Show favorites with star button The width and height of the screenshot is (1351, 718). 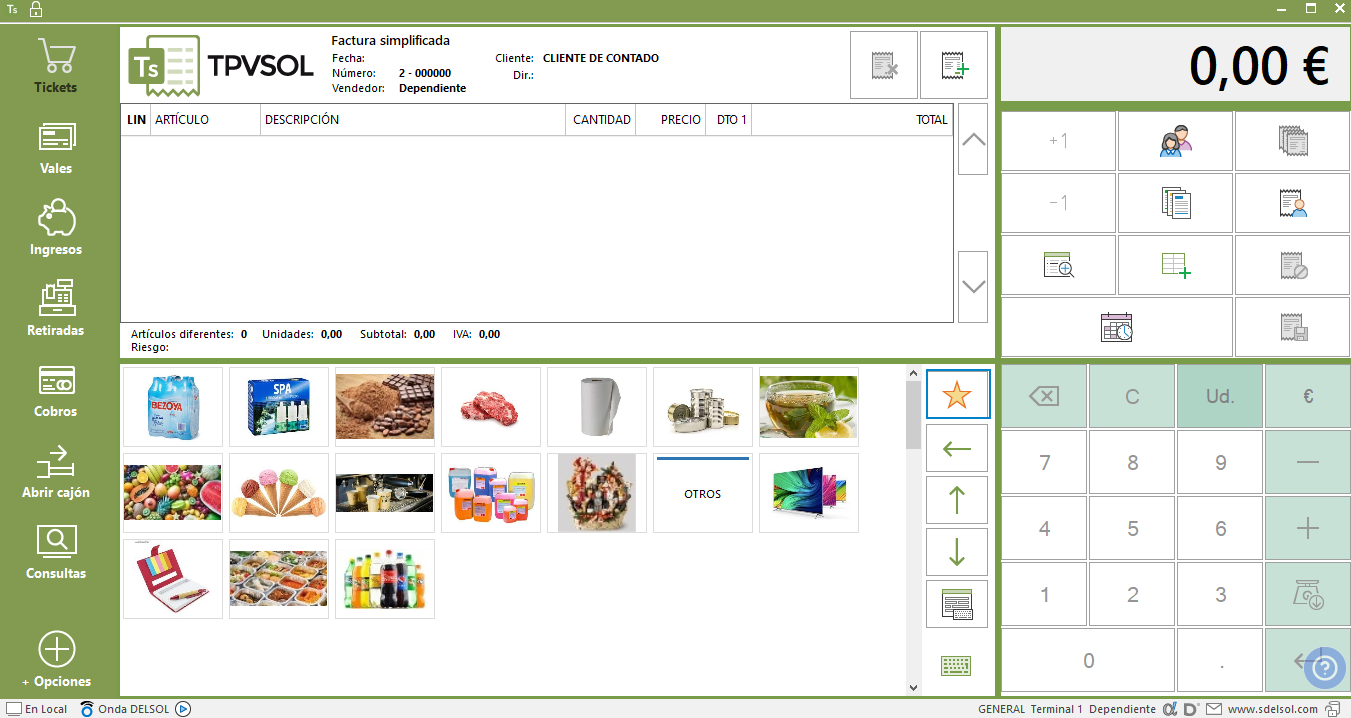coord(957,395)
